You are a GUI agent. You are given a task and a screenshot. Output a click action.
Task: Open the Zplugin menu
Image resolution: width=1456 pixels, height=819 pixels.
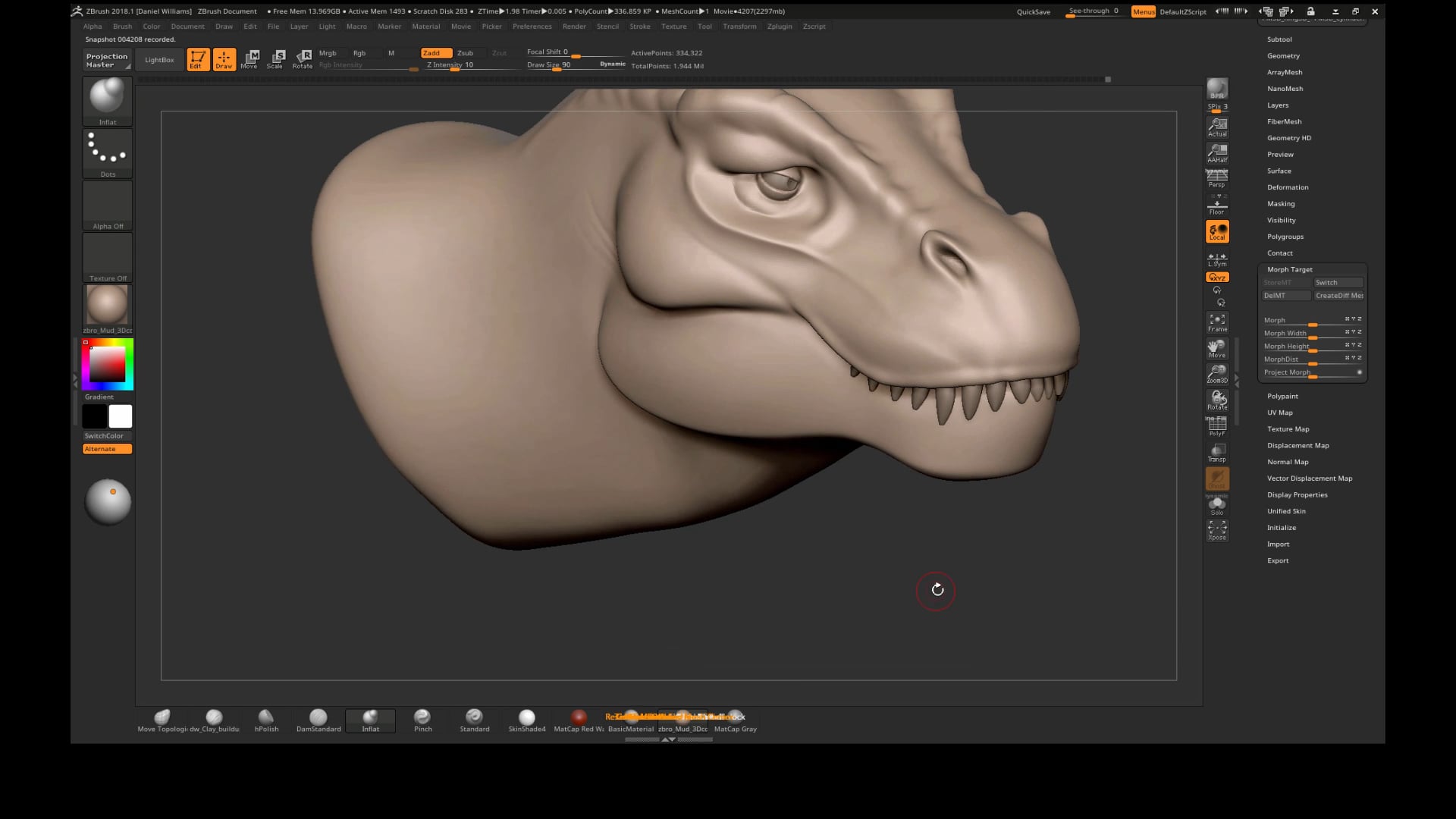click(x=779, y=27)
